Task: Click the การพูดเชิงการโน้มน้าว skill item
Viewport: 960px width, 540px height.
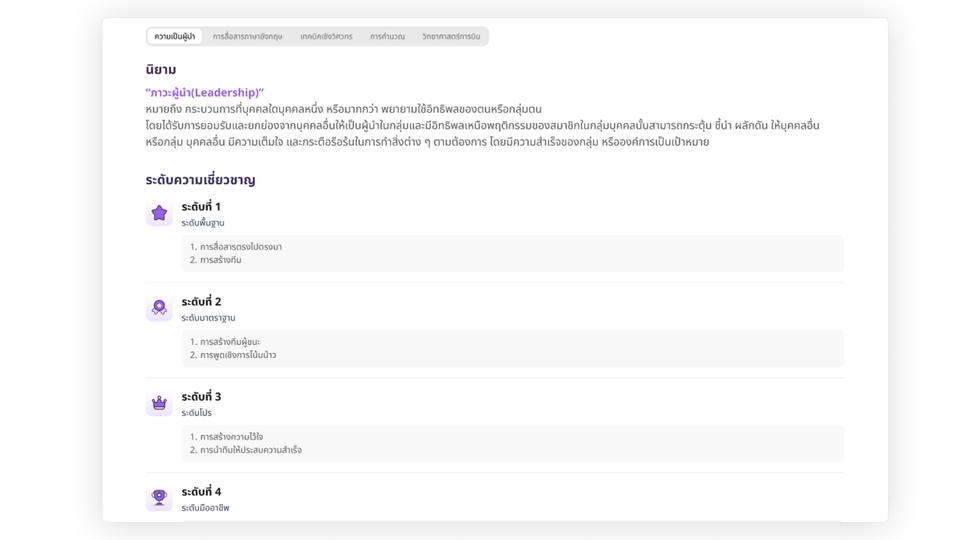Action: pyautogui.click(x=238, y=355)
